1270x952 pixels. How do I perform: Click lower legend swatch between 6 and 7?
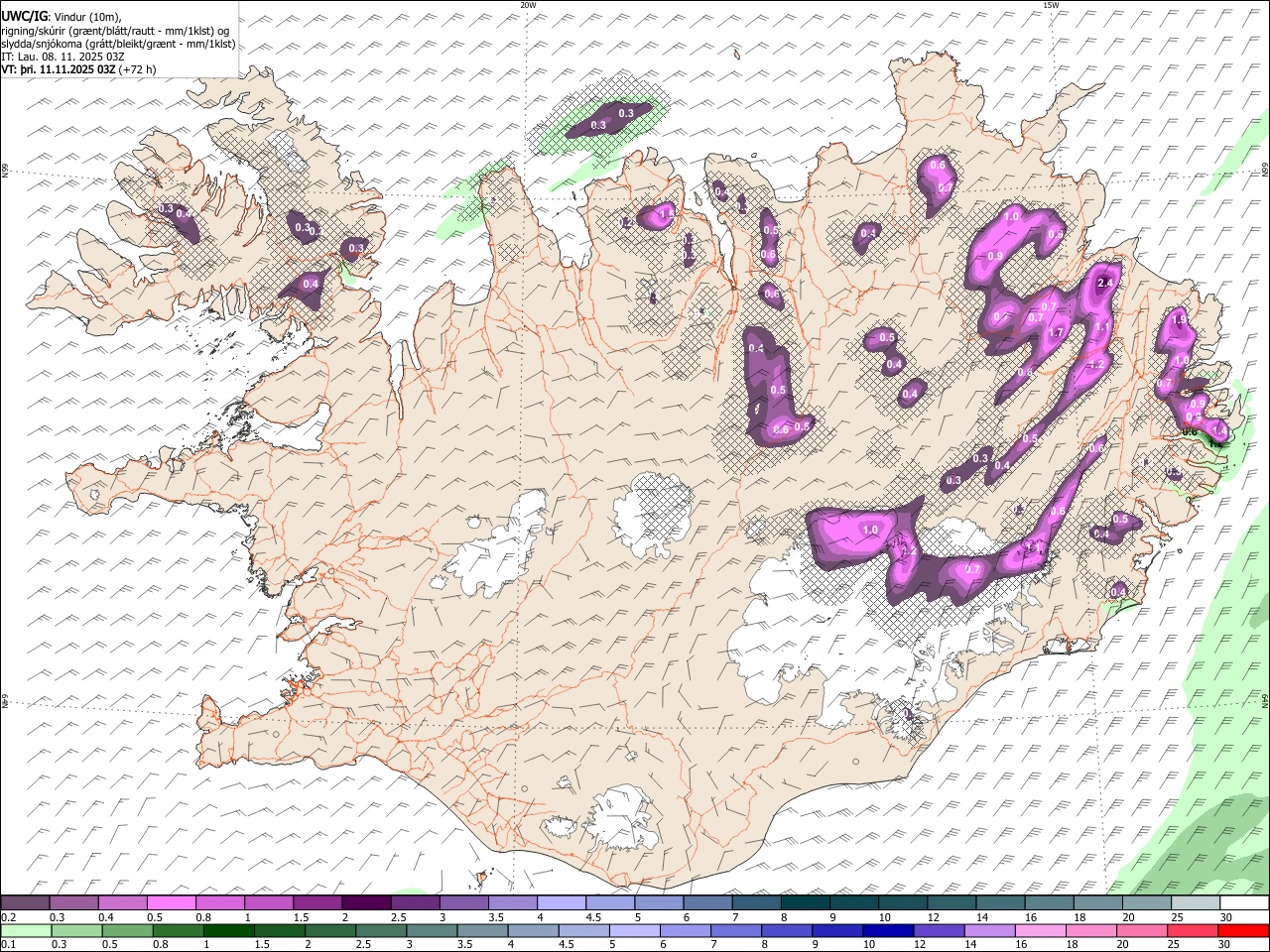coord(686,931)
